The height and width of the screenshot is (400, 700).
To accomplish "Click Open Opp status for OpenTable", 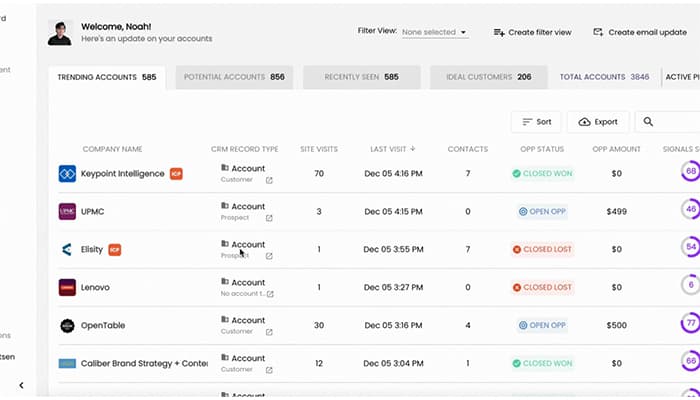I will tap(542, 325).
